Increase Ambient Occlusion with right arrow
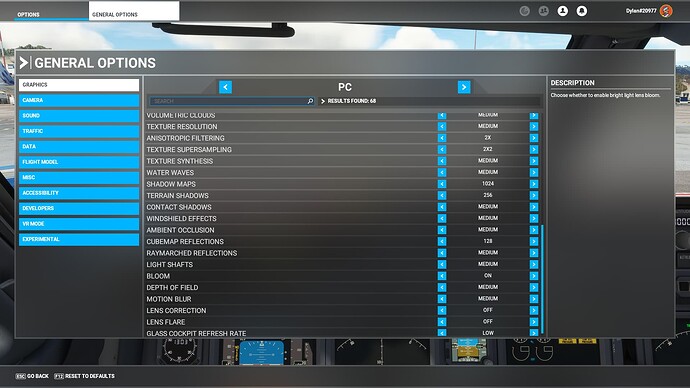The image size is (690, 388). pyautogui.click(x=534, y=230)
